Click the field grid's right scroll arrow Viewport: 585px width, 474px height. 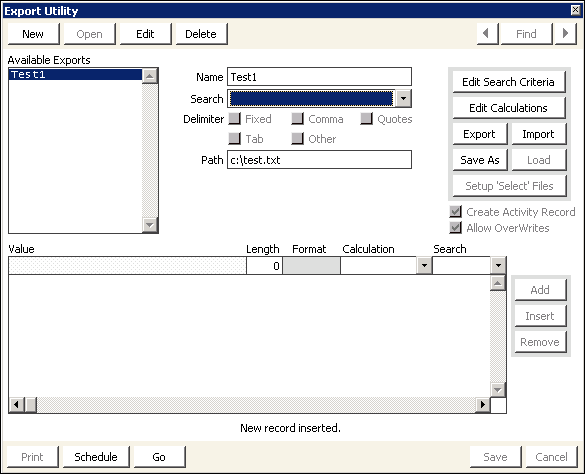pyautogui.click(x=483, y=405)
